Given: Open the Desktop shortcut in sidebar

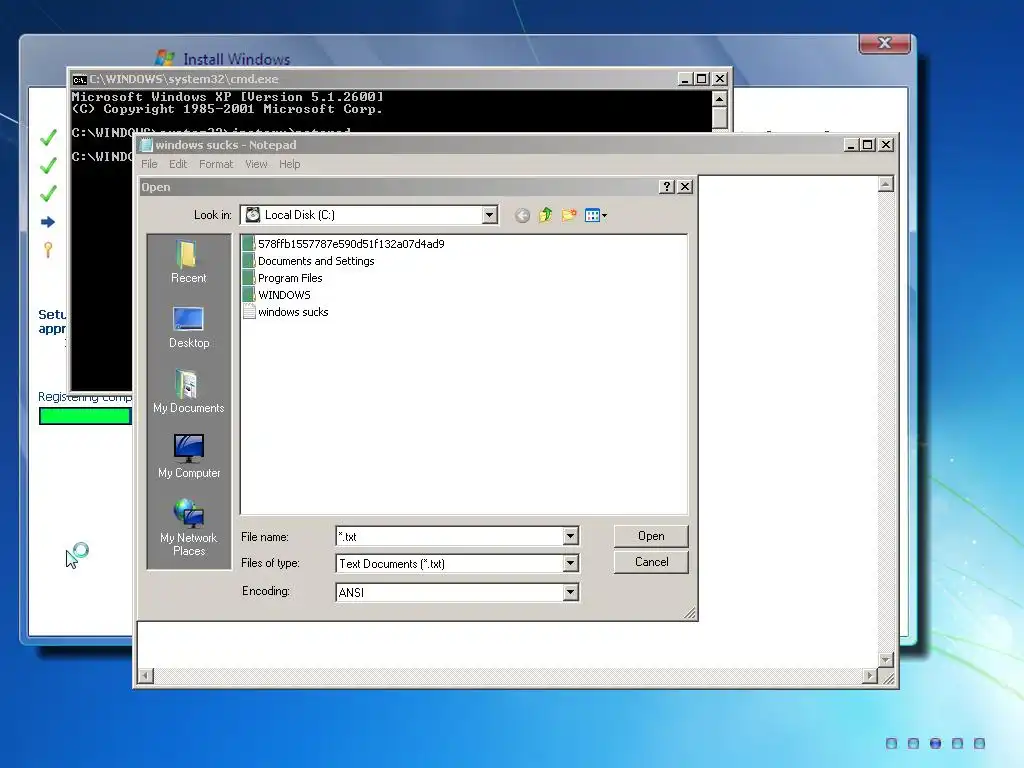Looking at the screenshot, I should point(189,328).
